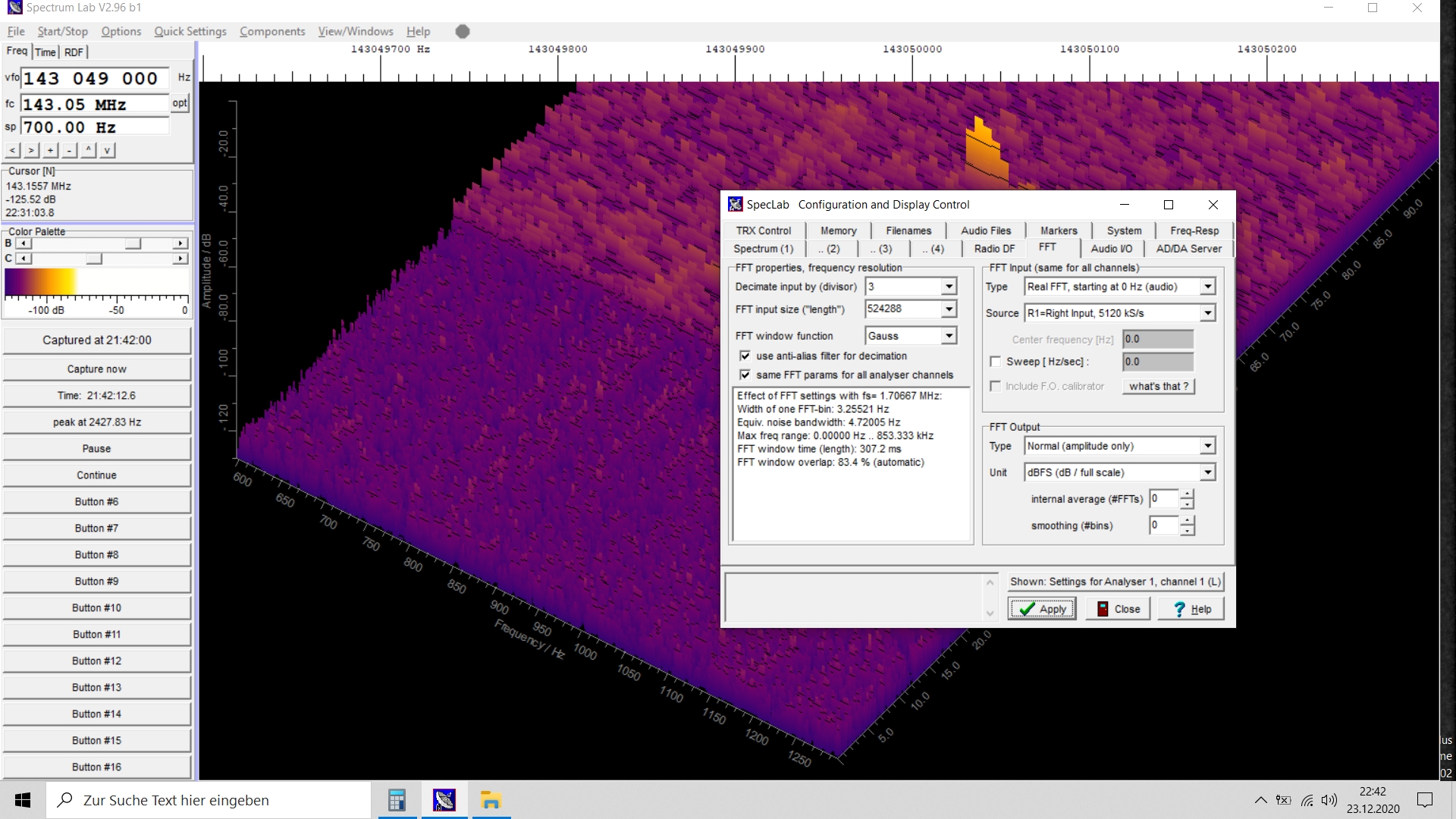Open File Explorer from the taskbar

click(491, 800)
